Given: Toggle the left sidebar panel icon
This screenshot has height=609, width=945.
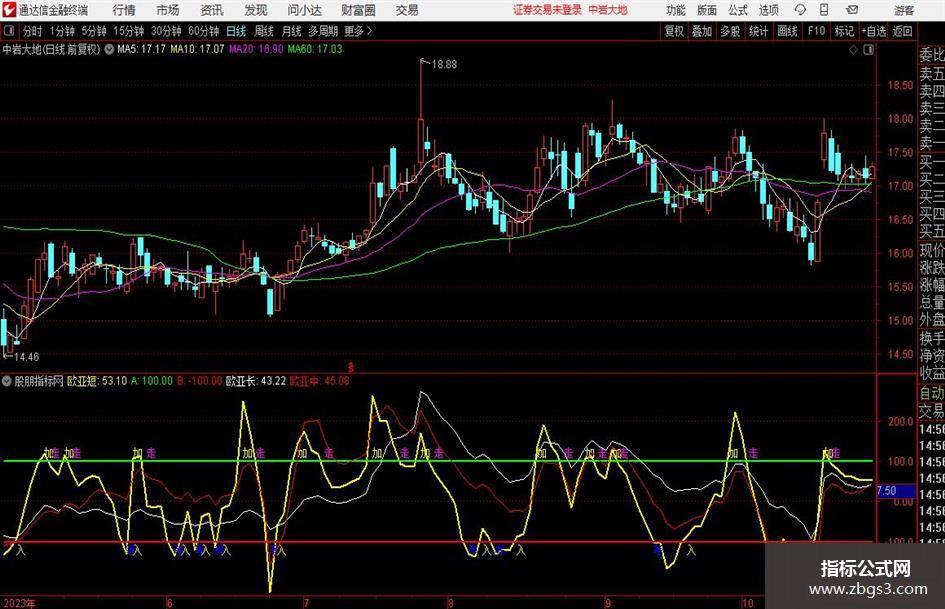Looking at the screenshot, I should coord(8,31).
